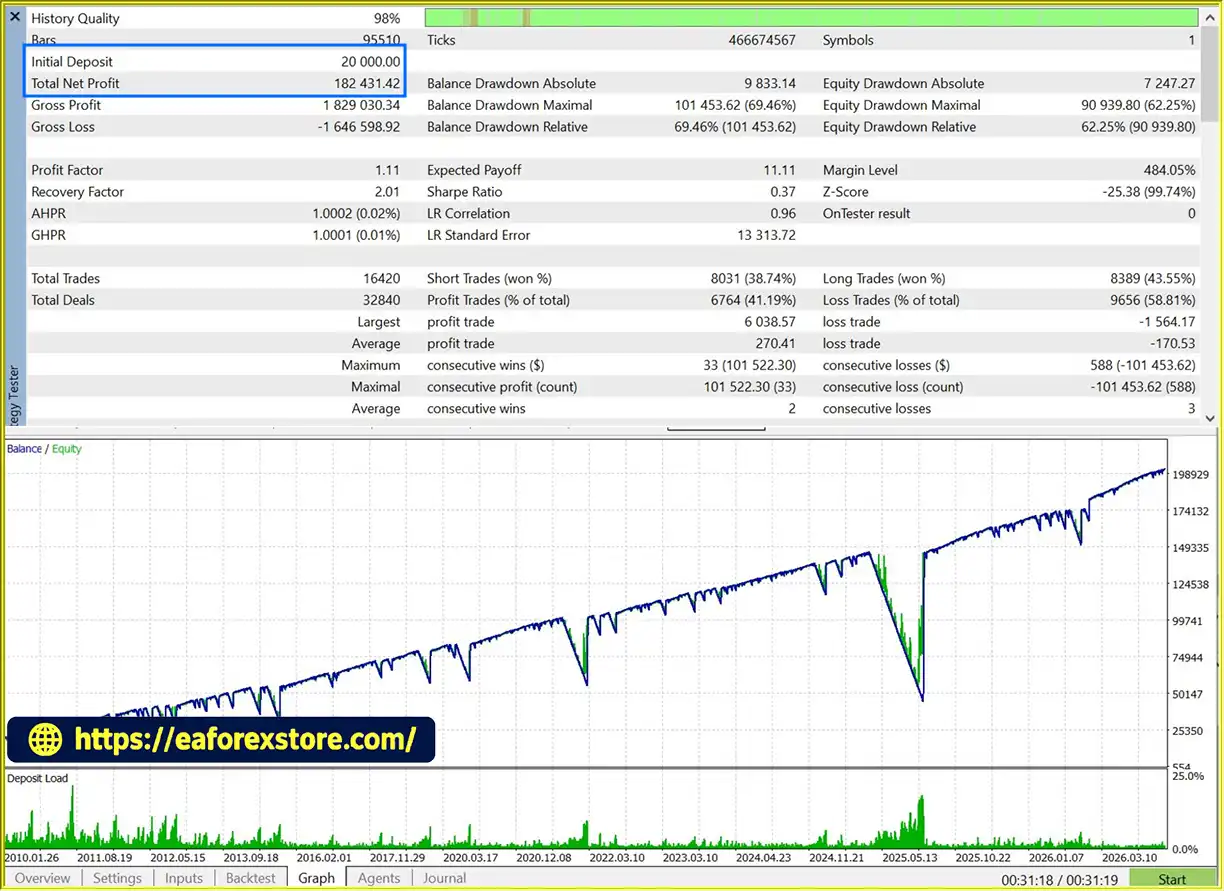1224x891 pixels.
Task: Show the Journal tab
Action: [445, 878]
